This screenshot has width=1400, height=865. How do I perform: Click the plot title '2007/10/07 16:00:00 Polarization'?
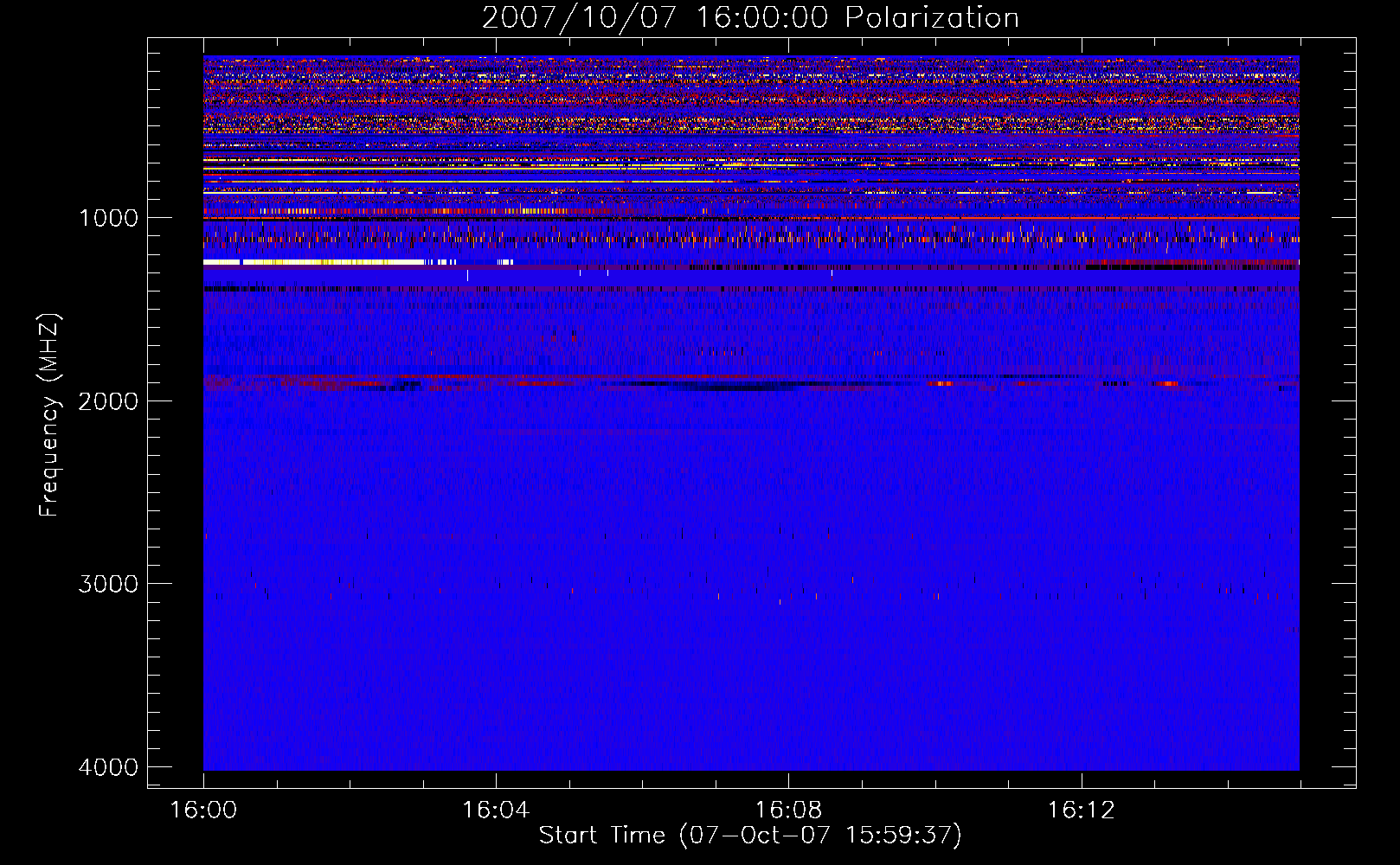point(750,17)
